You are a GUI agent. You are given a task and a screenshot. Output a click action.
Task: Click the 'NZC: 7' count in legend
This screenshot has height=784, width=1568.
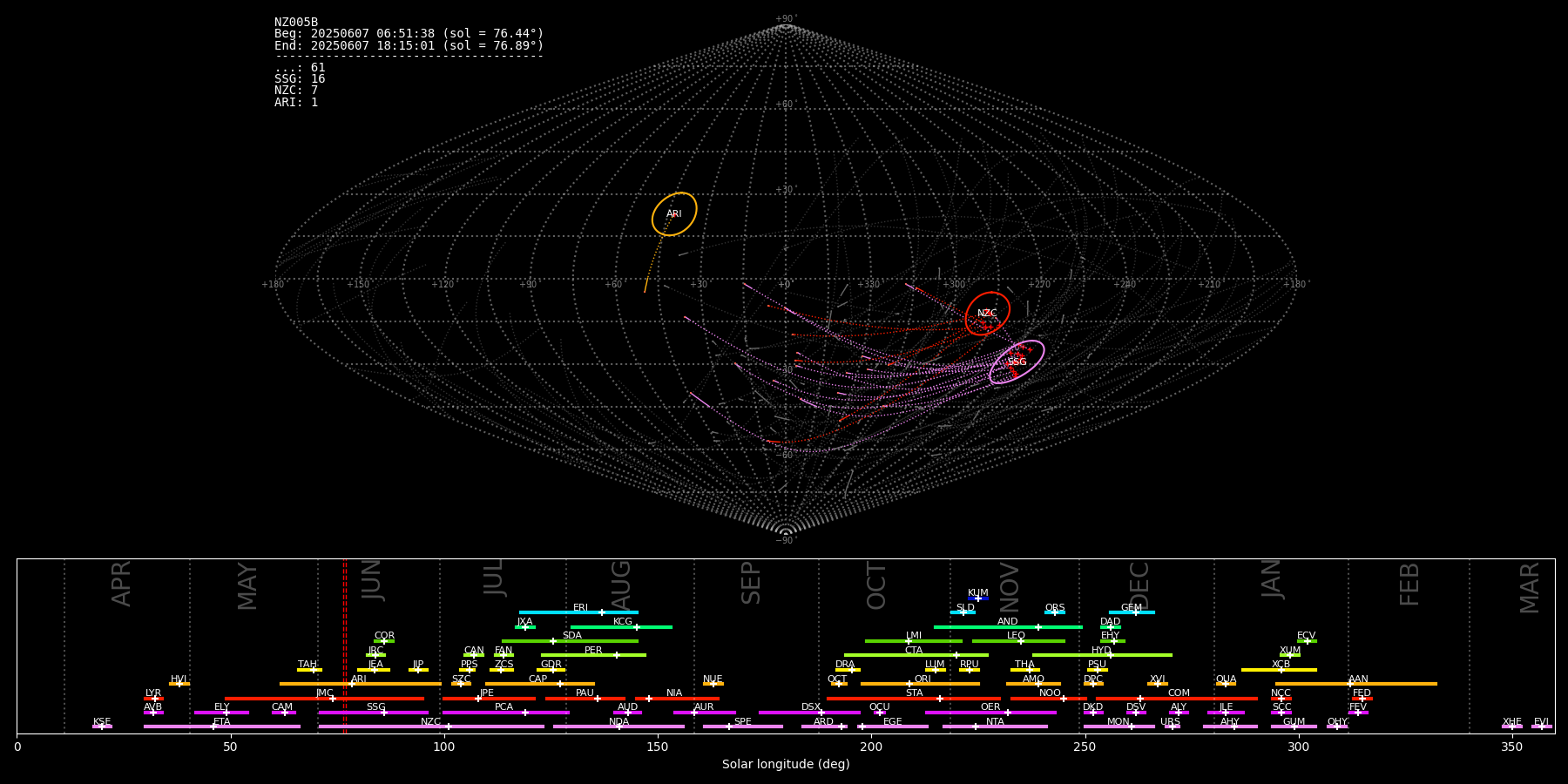(296, 91)
